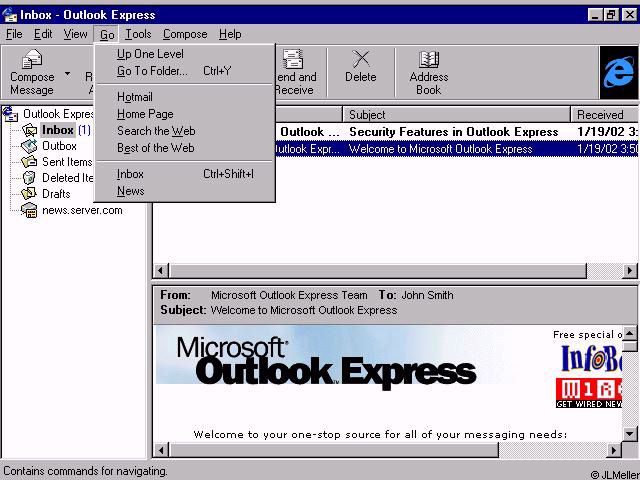Click the Internet Explorer logo icon
The height and width of the screenshot is (480, 640).
[x=619, y=72]
